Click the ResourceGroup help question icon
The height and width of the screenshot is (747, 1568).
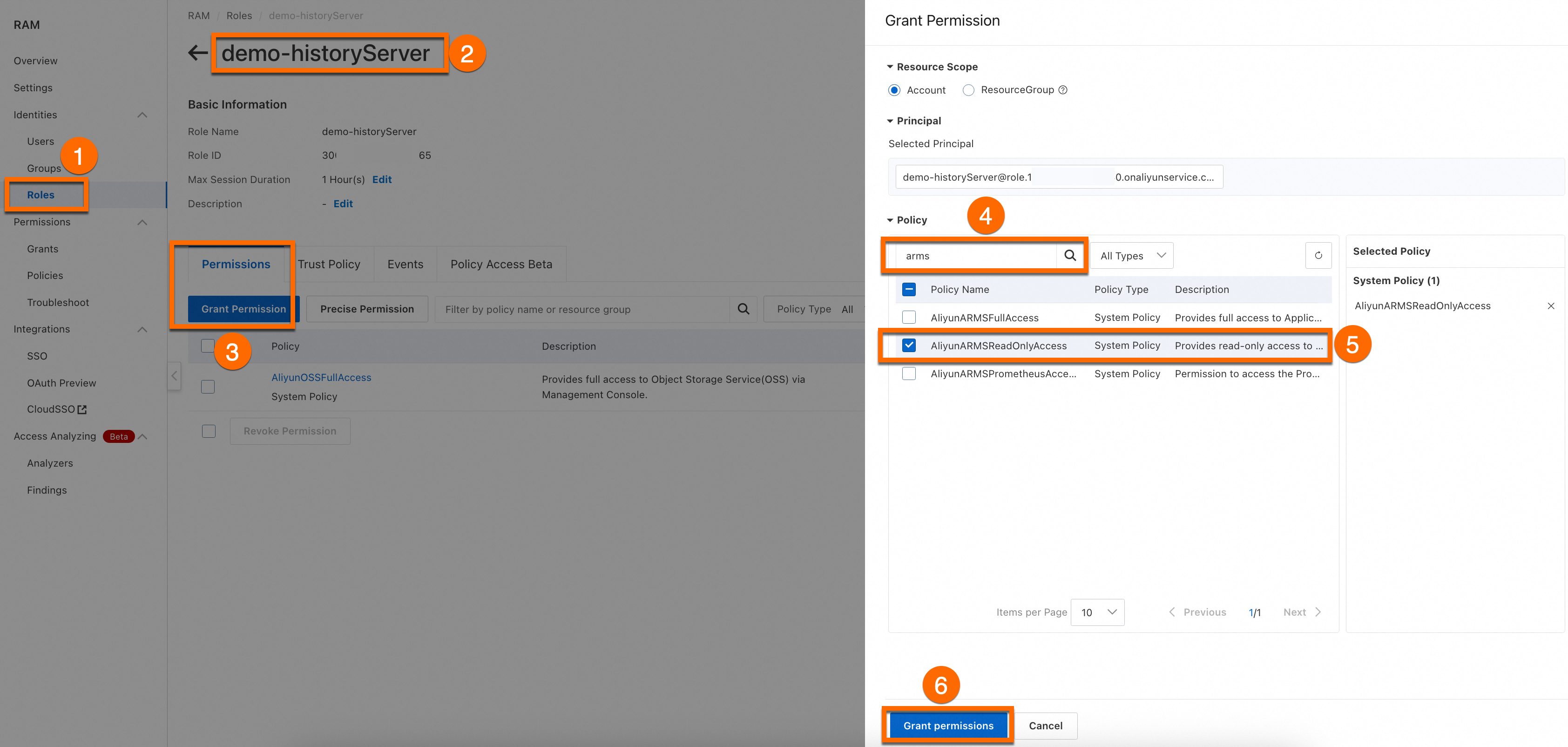point(1063,90)
